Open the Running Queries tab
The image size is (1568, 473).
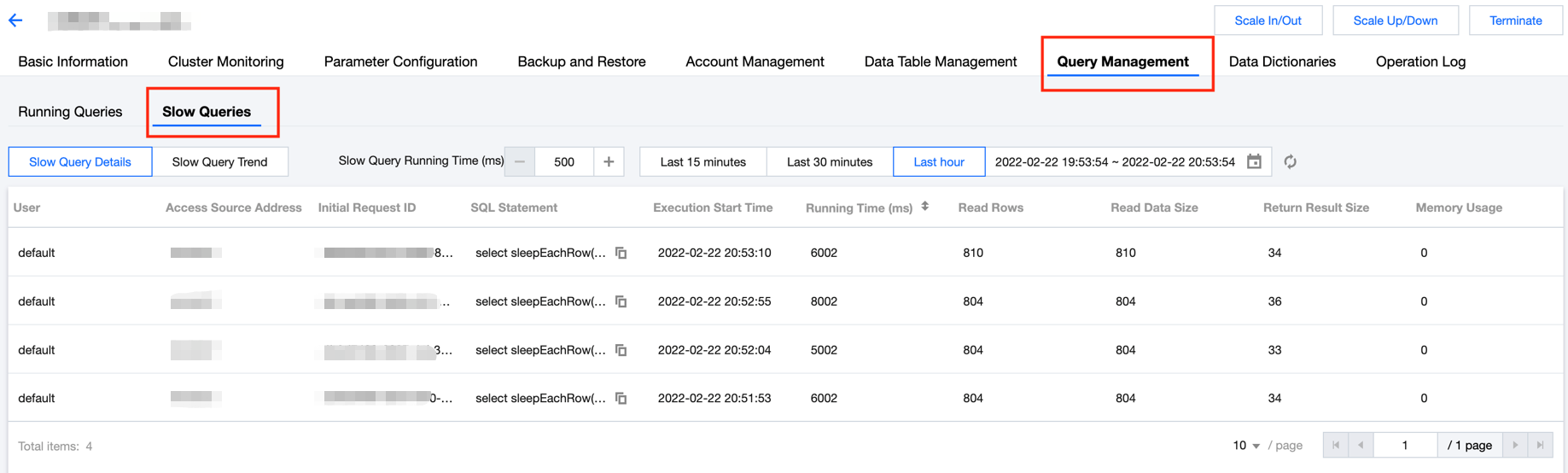70,112
